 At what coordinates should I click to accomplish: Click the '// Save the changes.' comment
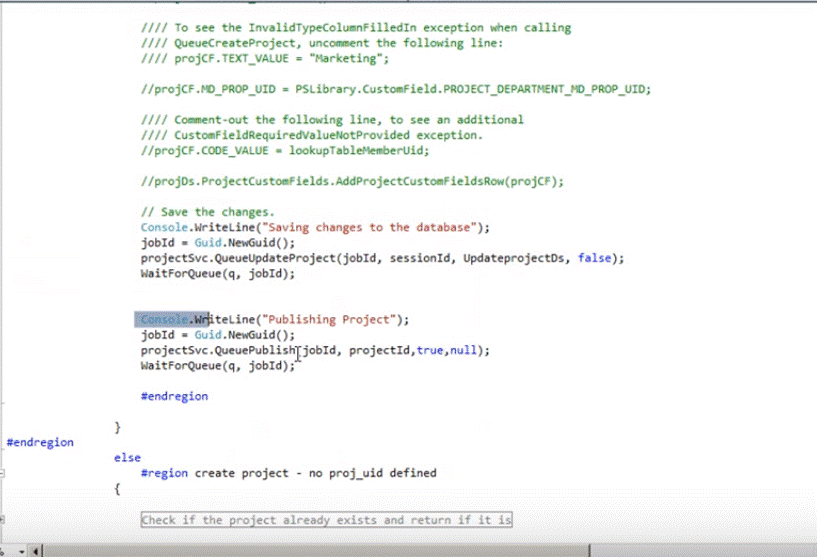207,212
